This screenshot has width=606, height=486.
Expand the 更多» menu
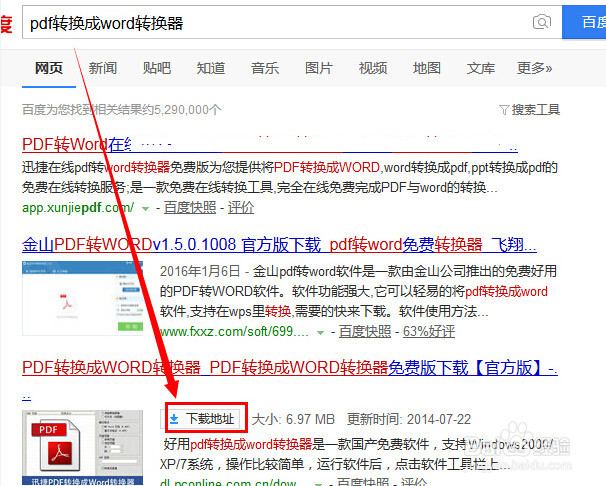(x=535, y=68)
